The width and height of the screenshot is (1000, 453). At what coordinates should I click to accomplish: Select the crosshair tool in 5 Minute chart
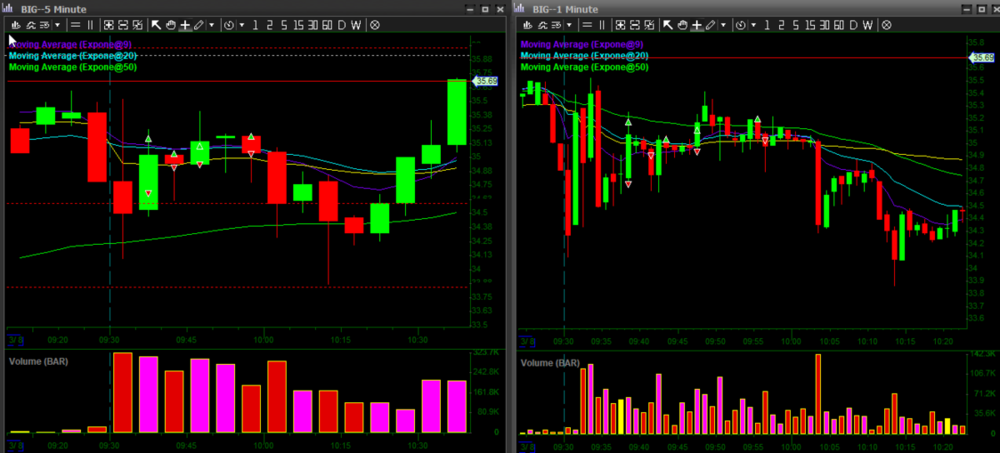(x=185, y=24)
